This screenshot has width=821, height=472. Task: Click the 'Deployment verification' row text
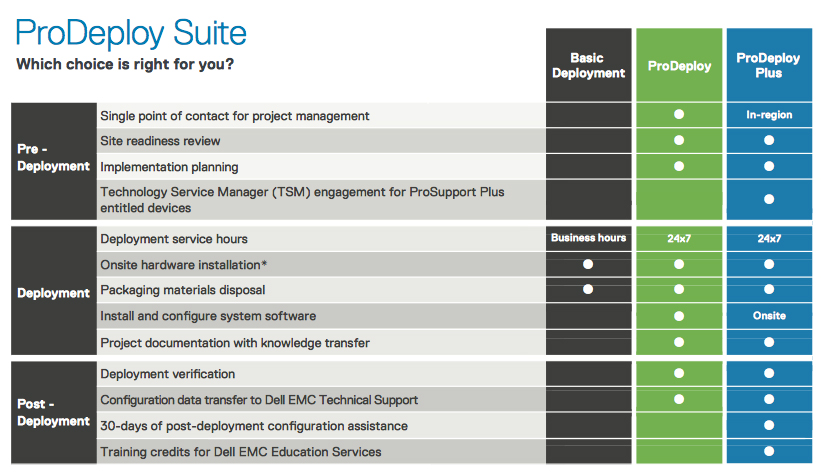[x=168, y=374]
